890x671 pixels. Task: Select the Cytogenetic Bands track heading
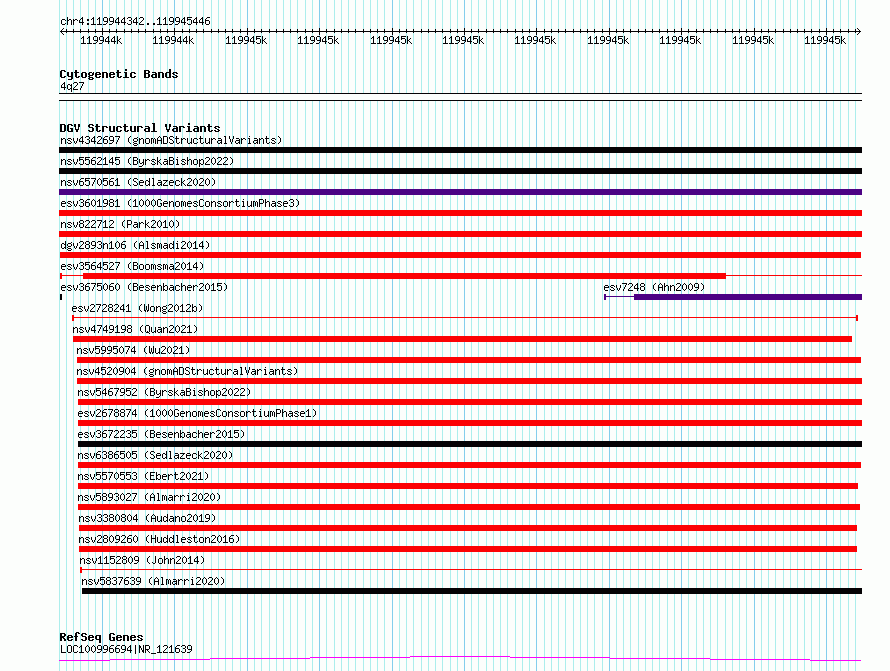[119, 74]
